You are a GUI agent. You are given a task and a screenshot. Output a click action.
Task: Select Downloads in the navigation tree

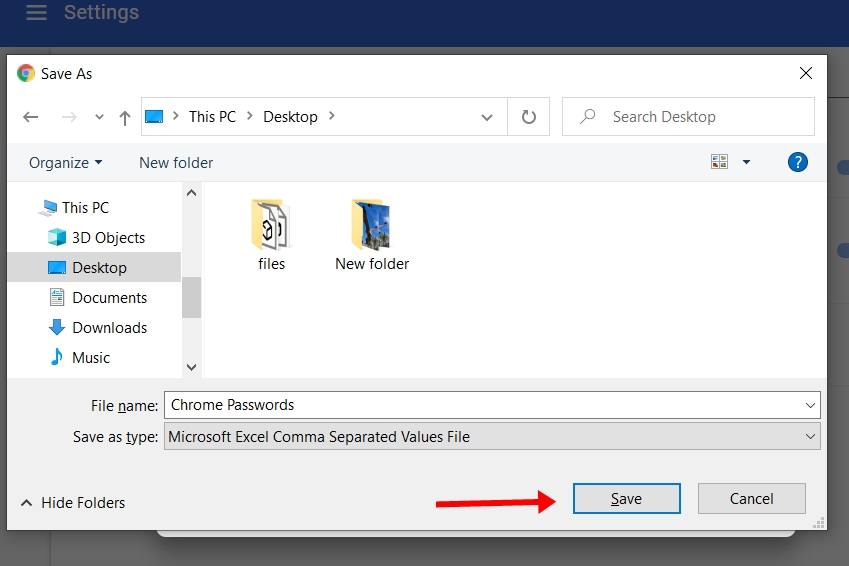(109, 327)
